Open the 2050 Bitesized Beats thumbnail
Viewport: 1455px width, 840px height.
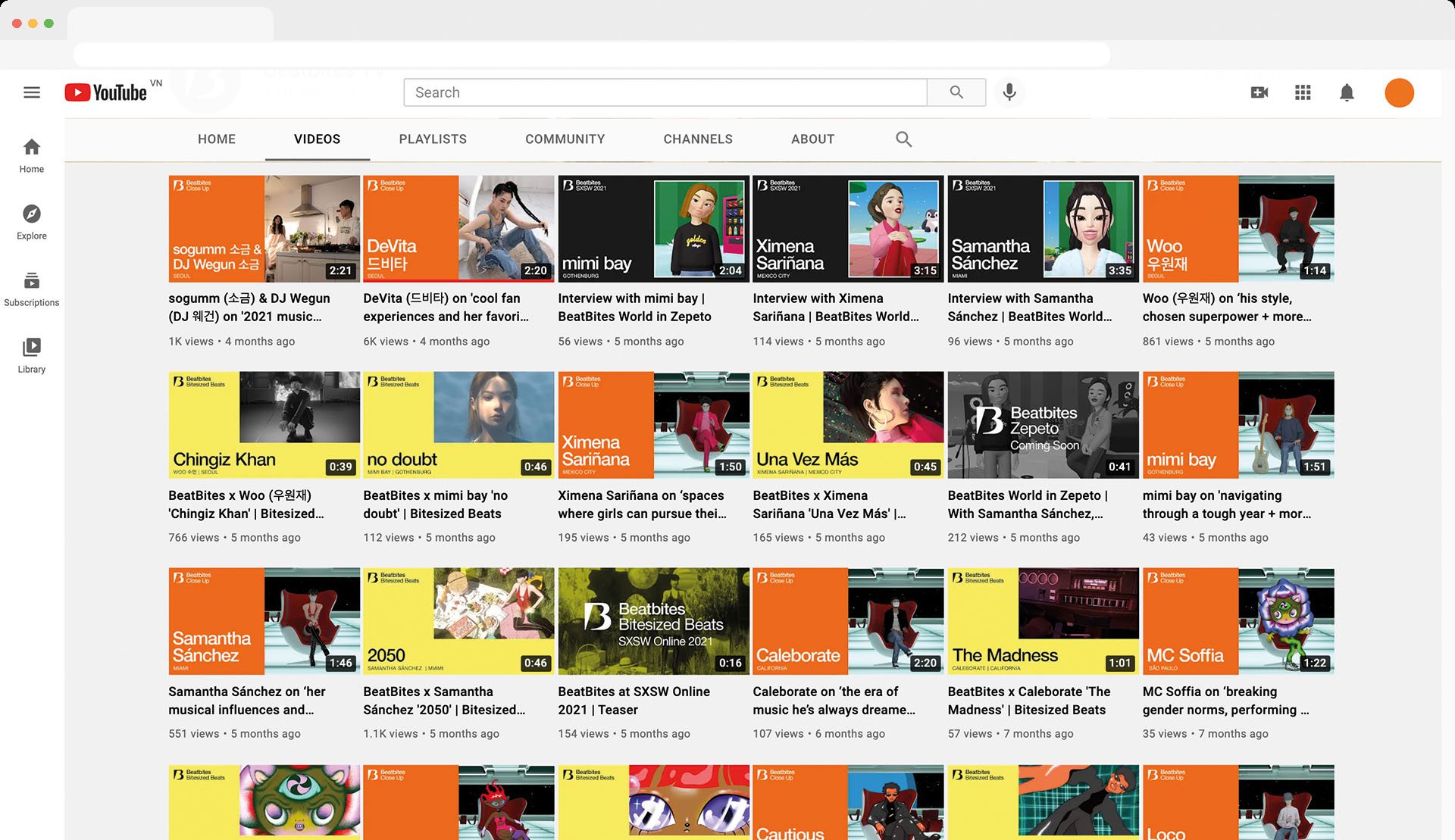tap(458, 621)
